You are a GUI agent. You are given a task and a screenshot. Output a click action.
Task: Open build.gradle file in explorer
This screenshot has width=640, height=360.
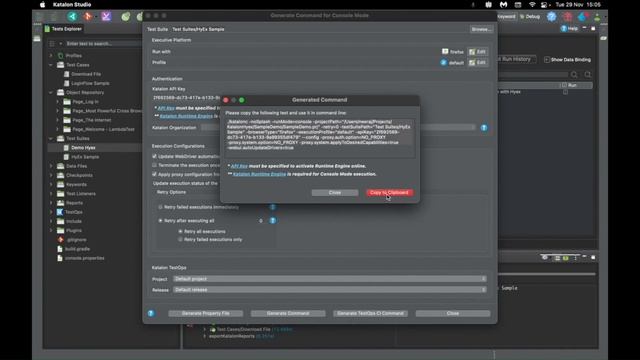(x=77, y=249)
